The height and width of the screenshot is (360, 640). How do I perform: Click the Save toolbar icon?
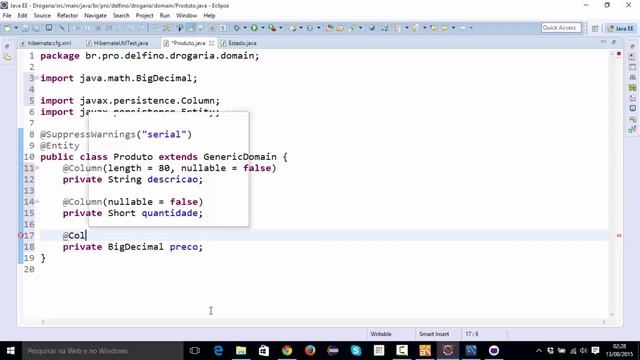[x=25, y=28]
